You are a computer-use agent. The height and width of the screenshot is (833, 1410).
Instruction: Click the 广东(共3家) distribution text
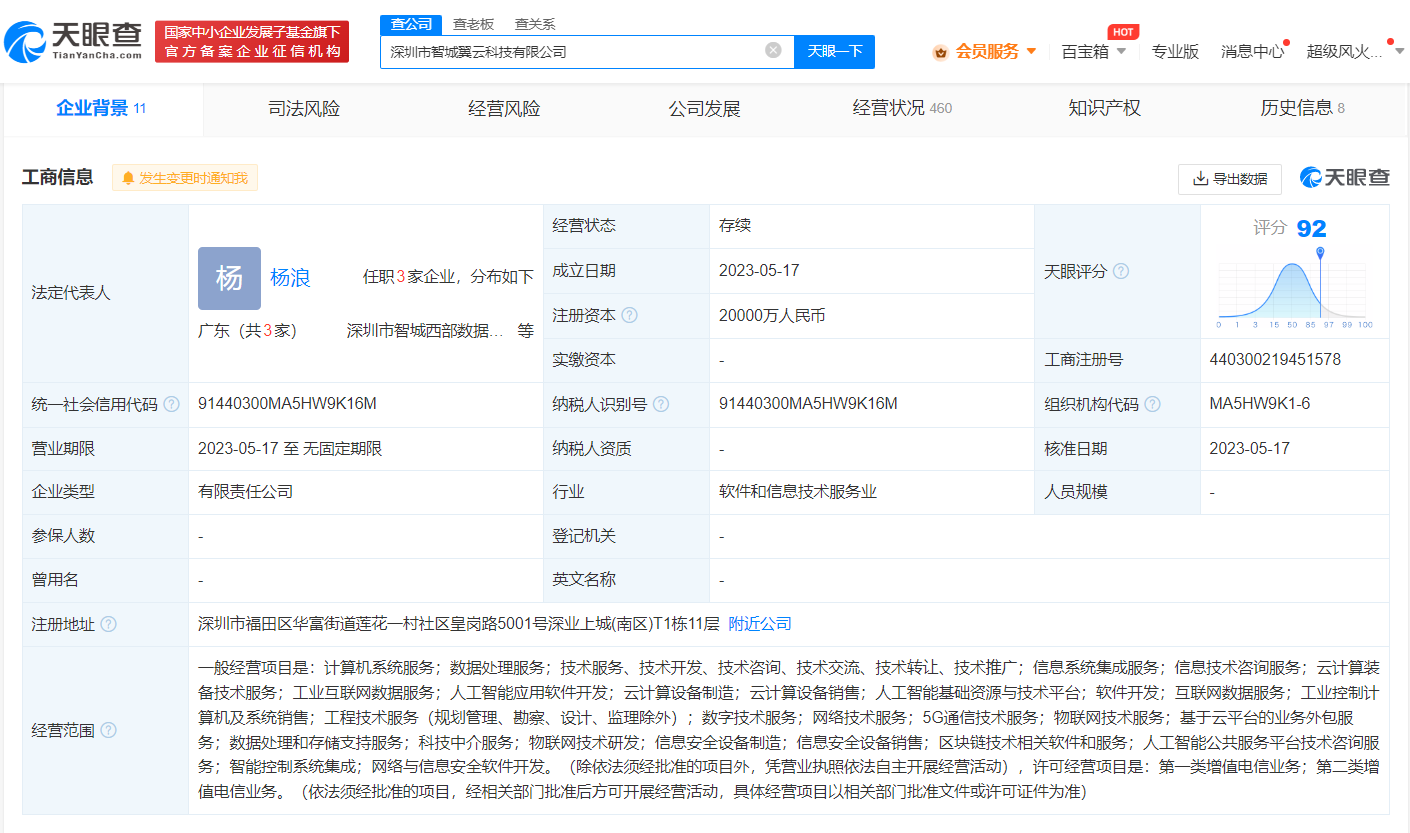pos(248,331)
